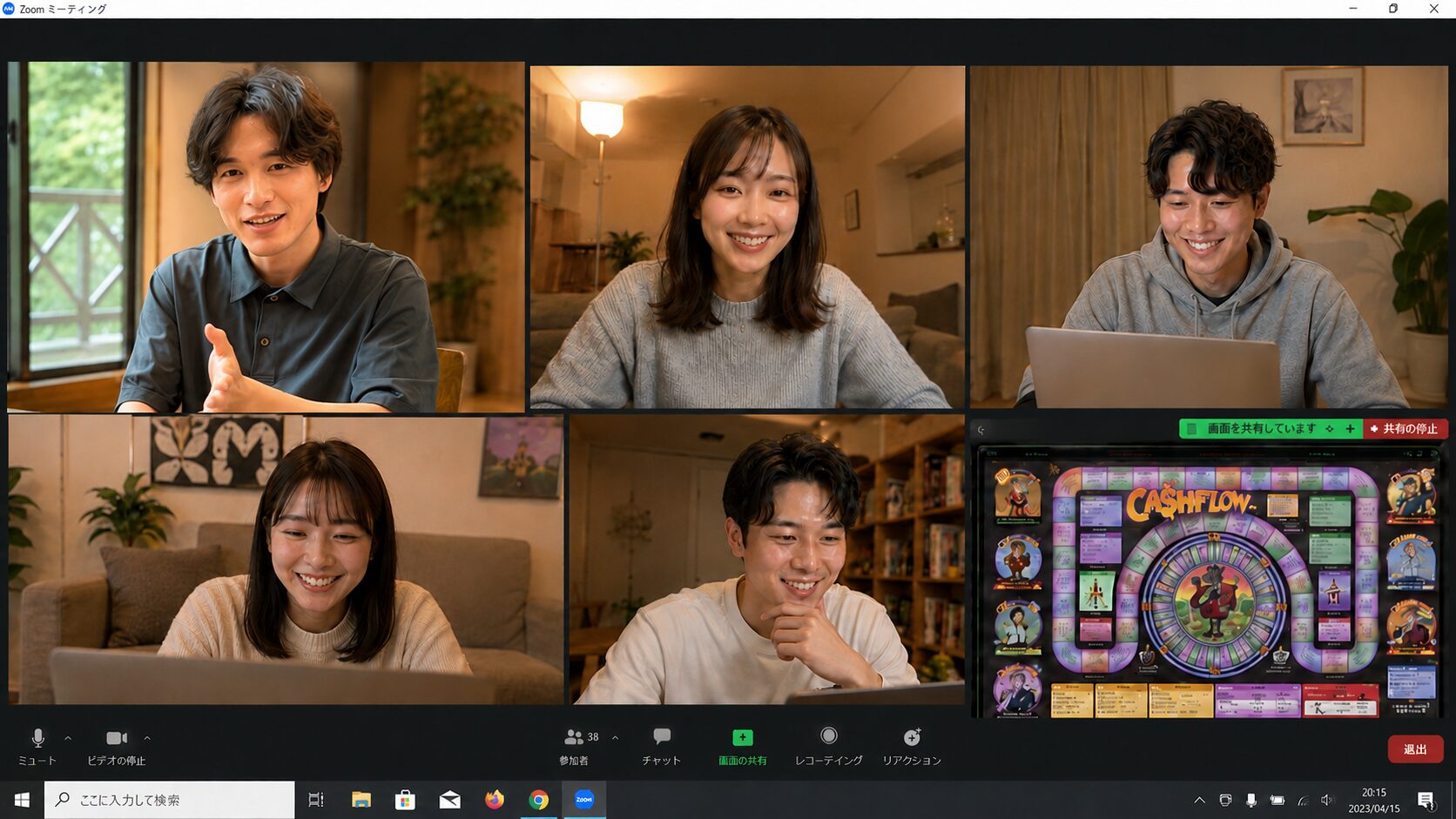Viewport: 1456px width, 819px height.
Task: Start レコーディング recording
Action: [828, 747]
